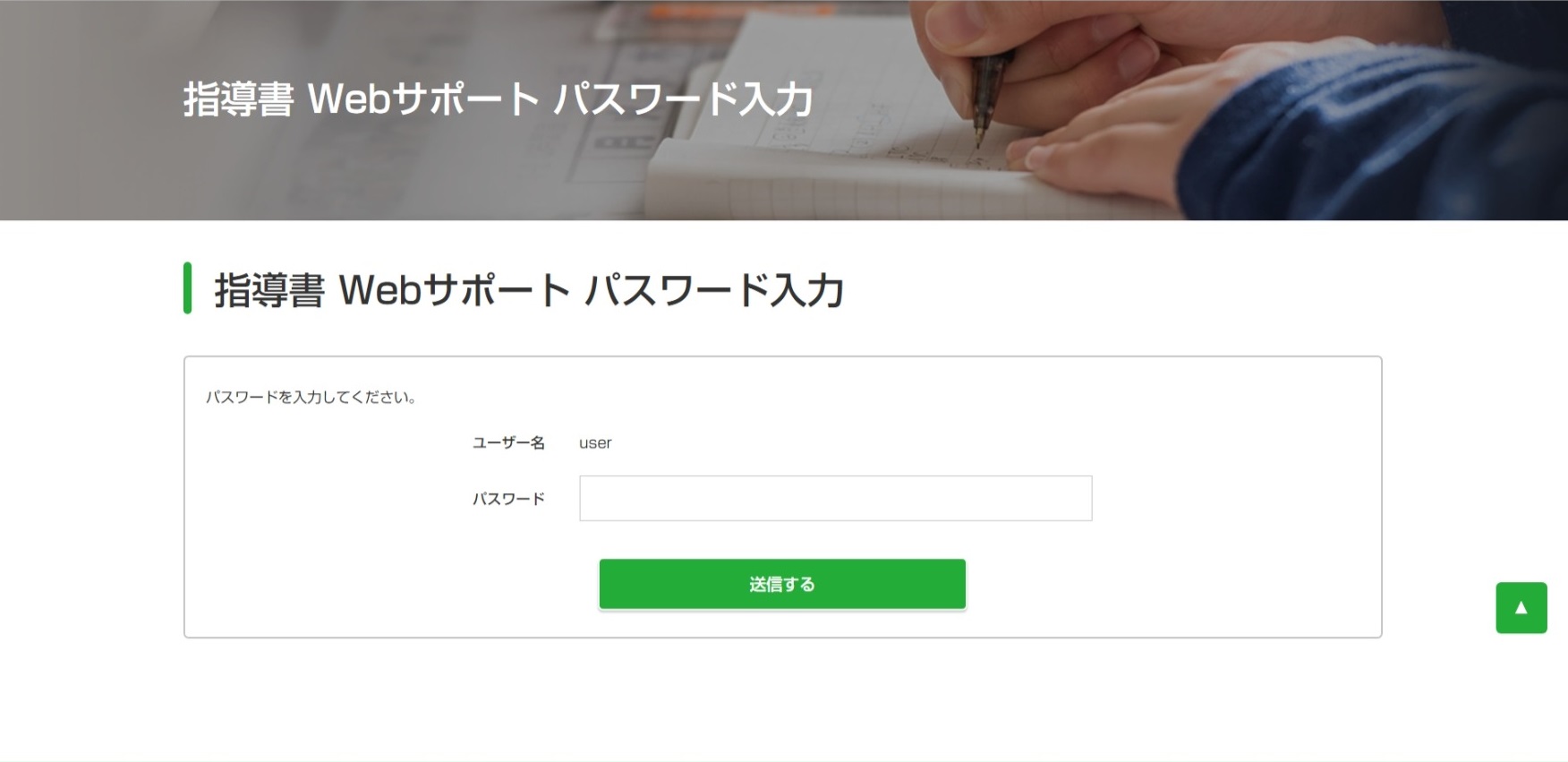The width and height of the screenshot is (1568, 762).
Task: Click the パスワード field label
Action: coord(508,499)
